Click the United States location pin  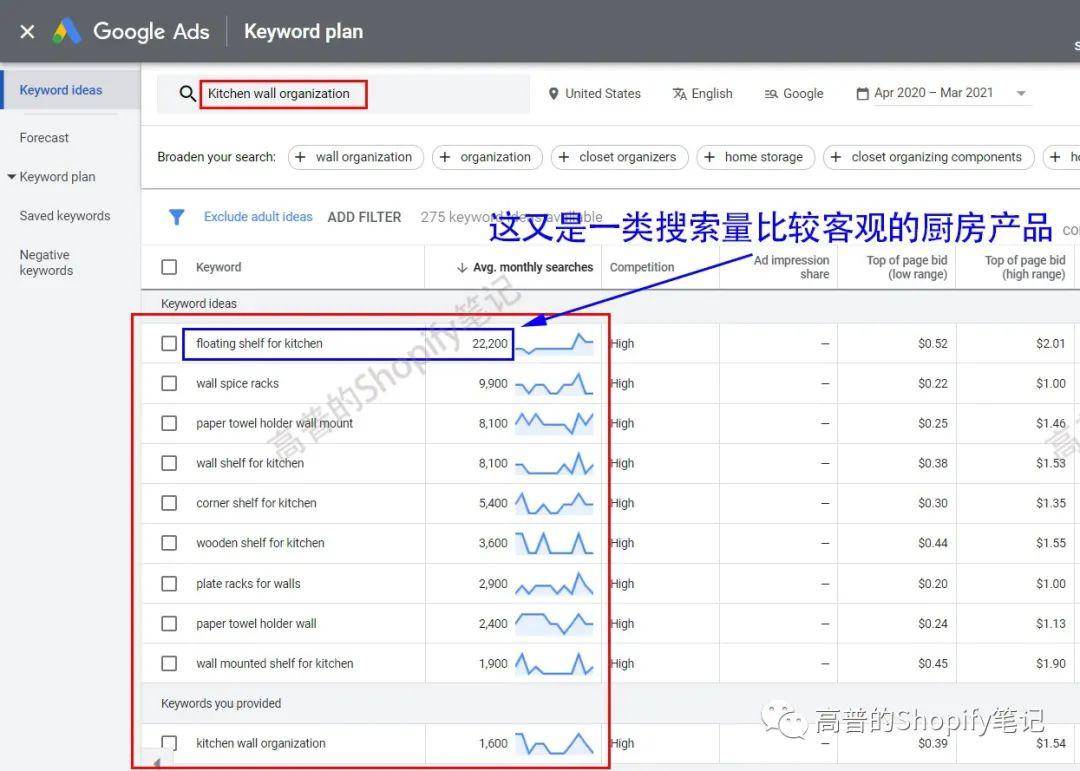click(553, 94)
